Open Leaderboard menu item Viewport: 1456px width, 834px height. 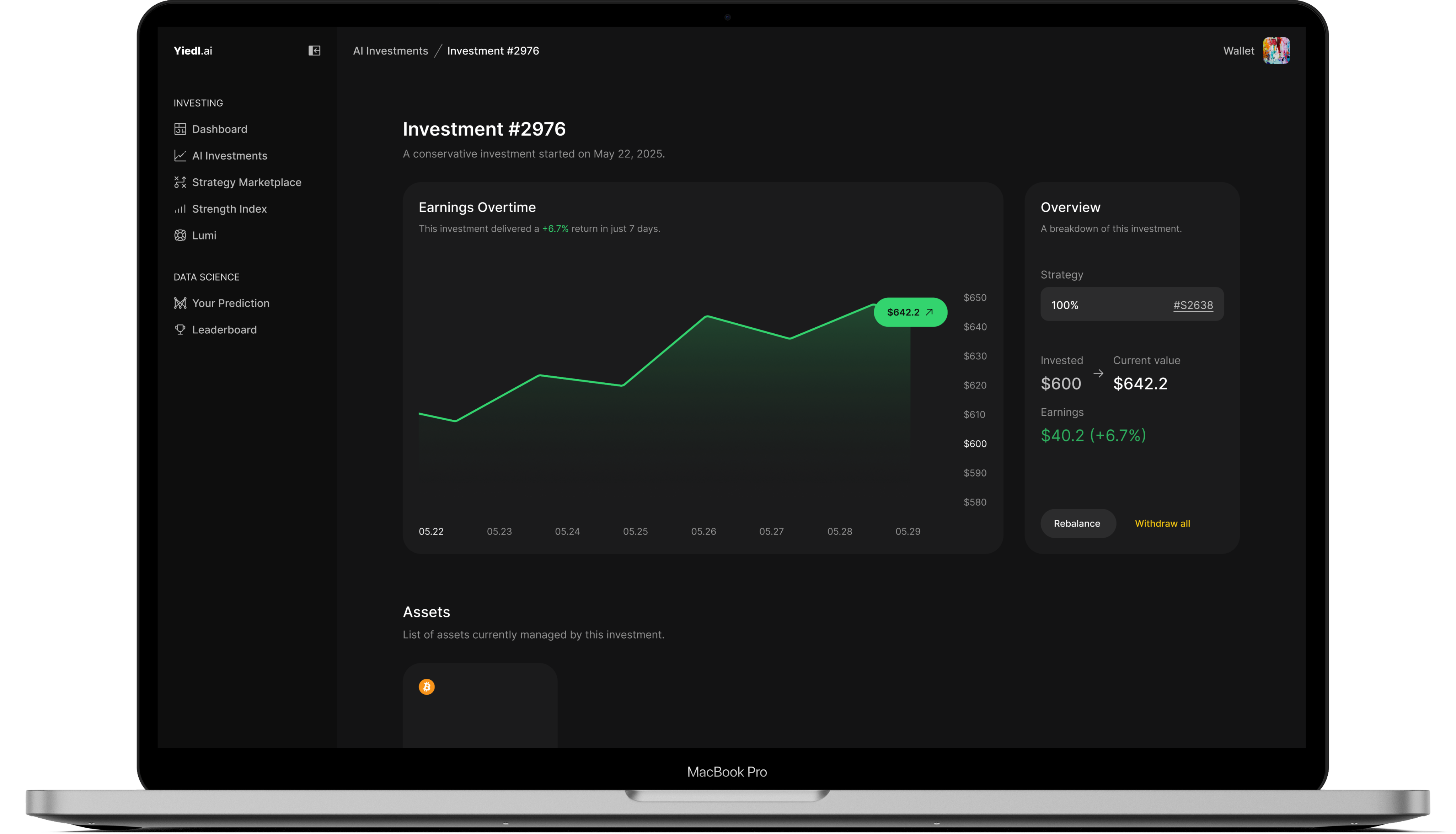224,330
